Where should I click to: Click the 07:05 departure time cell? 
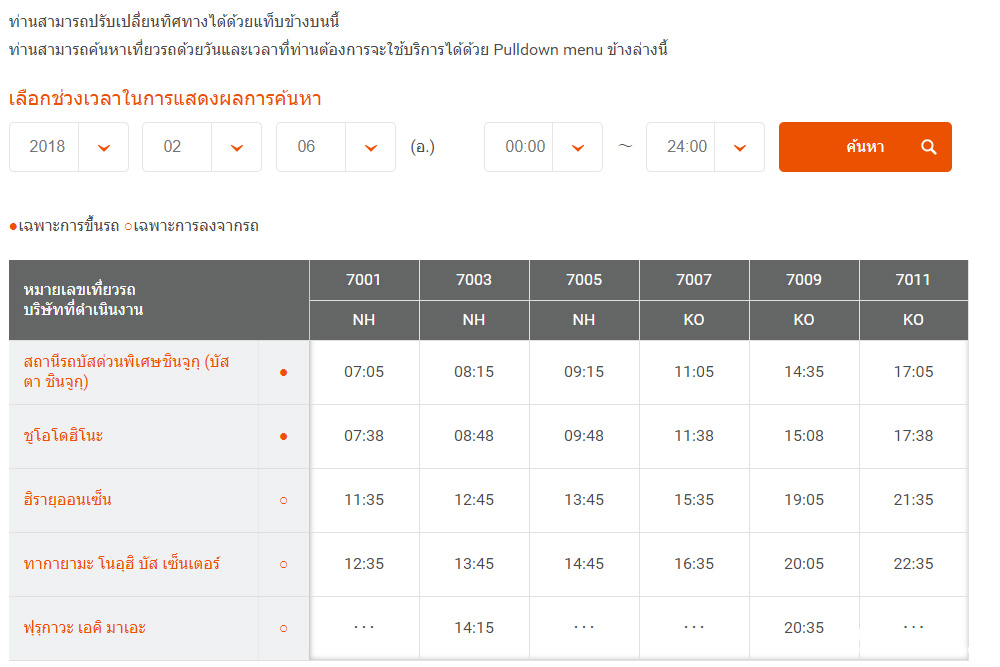[x=364, y=372]
